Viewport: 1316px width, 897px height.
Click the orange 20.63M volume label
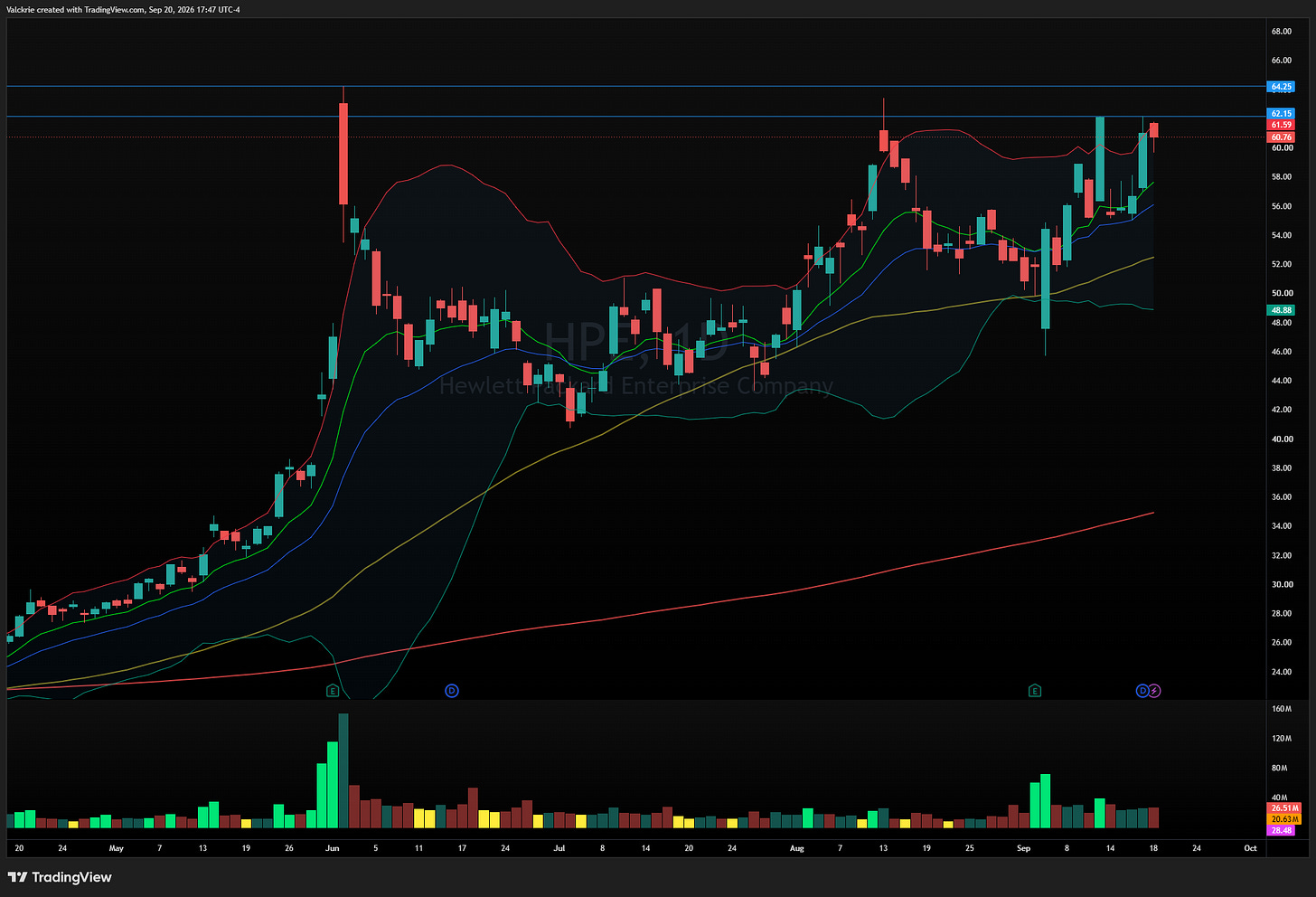pyautogui.click(x=1284, y=819)
